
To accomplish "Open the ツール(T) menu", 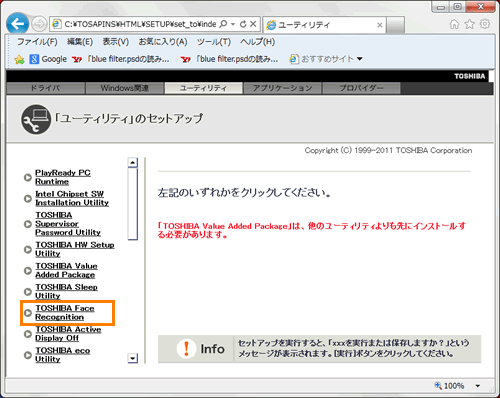I will tap(214, 42).
